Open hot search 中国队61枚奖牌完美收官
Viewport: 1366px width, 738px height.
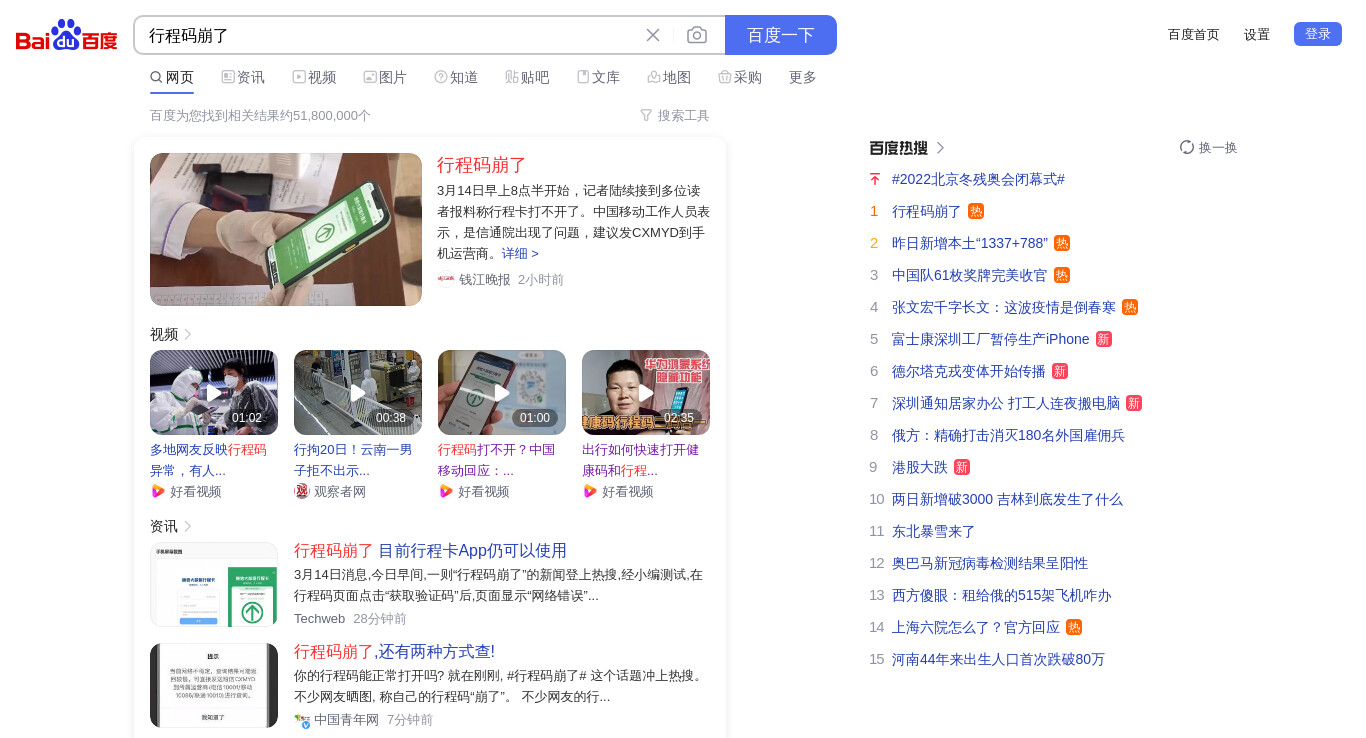click(x=970, y=275)
